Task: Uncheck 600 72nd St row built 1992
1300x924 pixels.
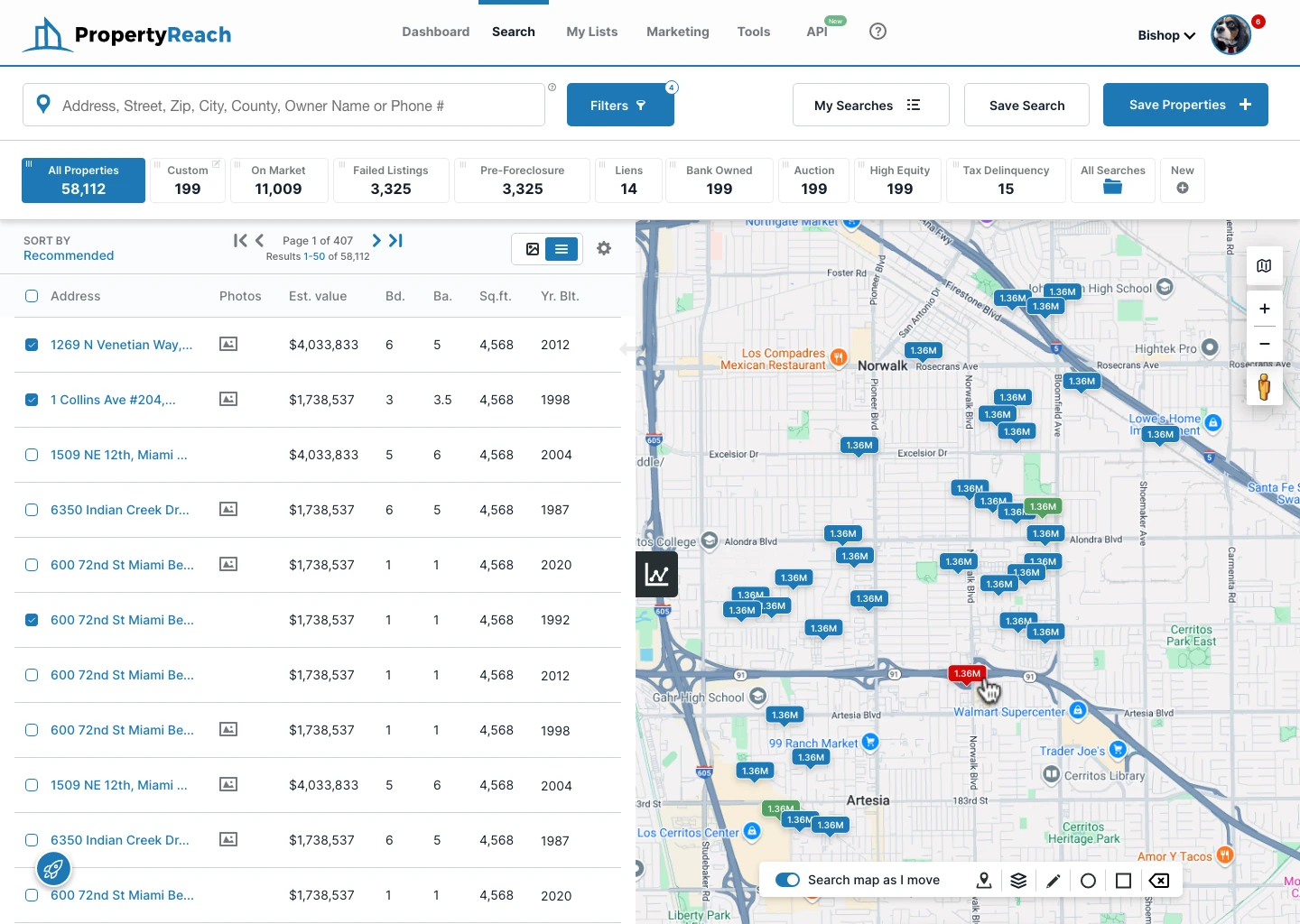Action: coord(32,620)
